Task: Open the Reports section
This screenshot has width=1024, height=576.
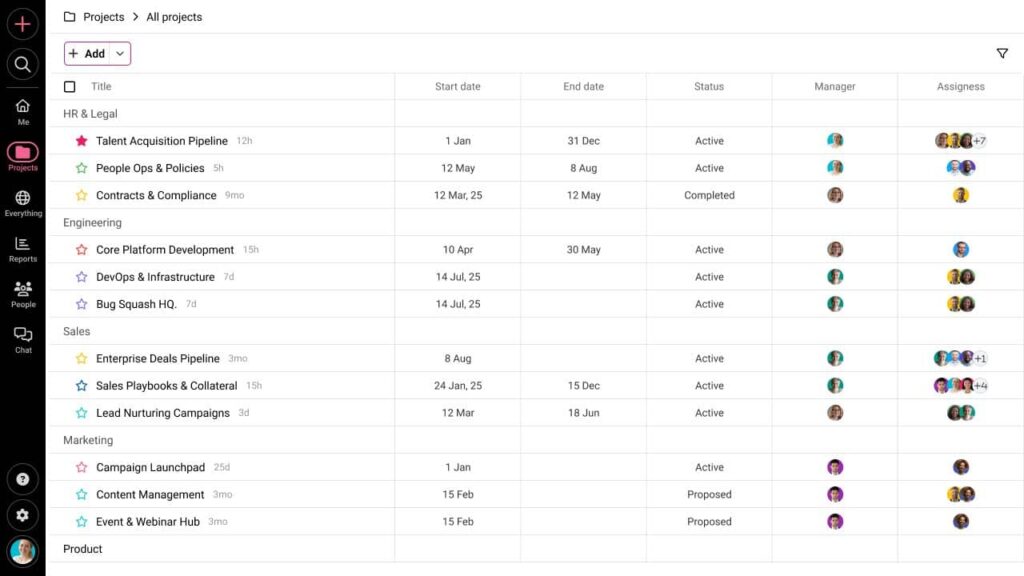Action: 22,248
